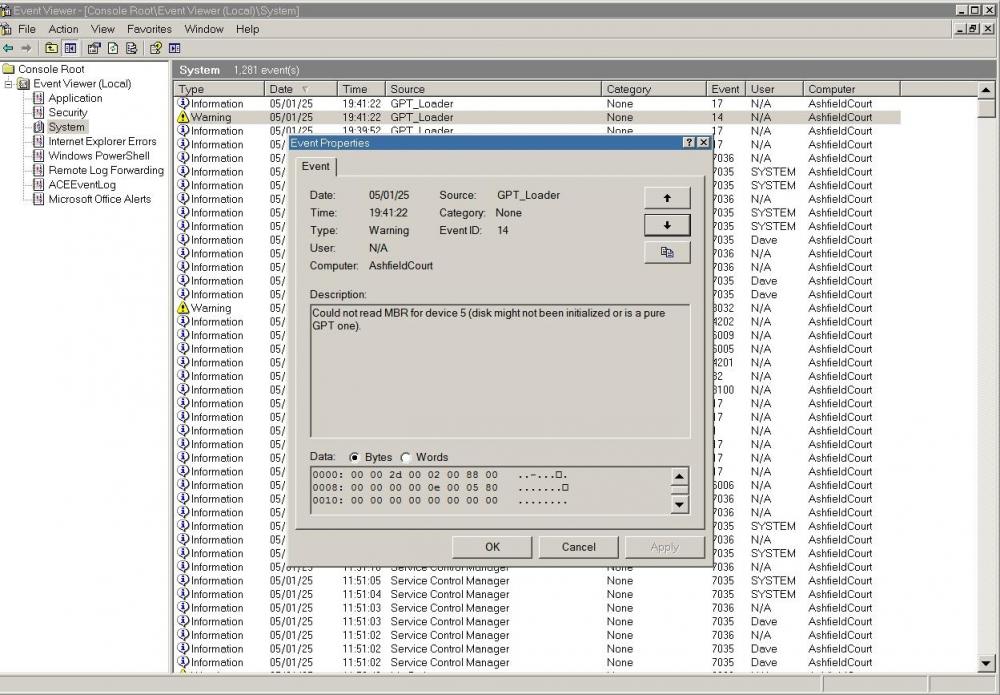Click the Export List toolbar icon
The height and width of the screenshot is (695, 1000).
point(131,48)
